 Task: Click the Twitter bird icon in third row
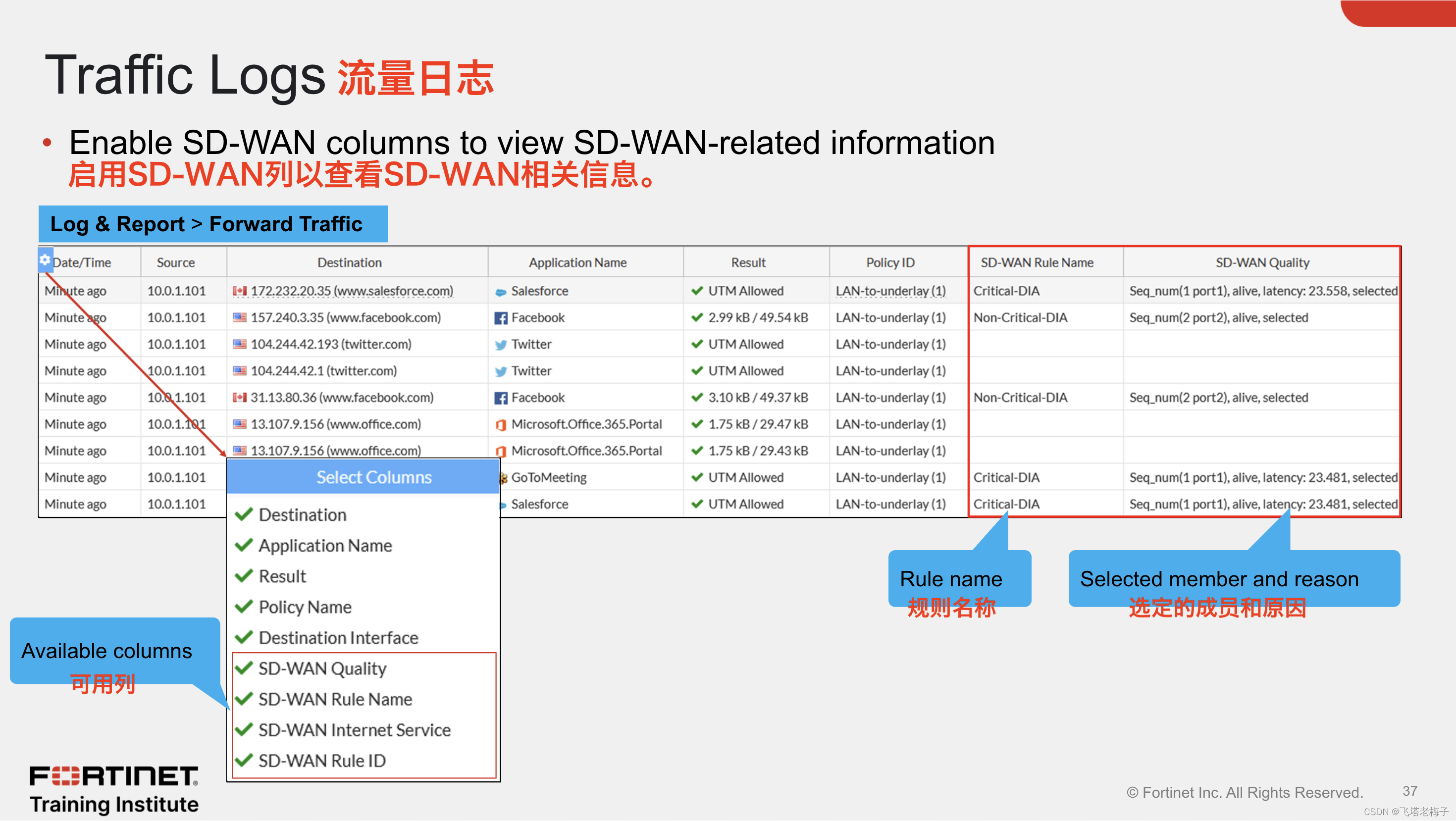(x=500, y=345)
